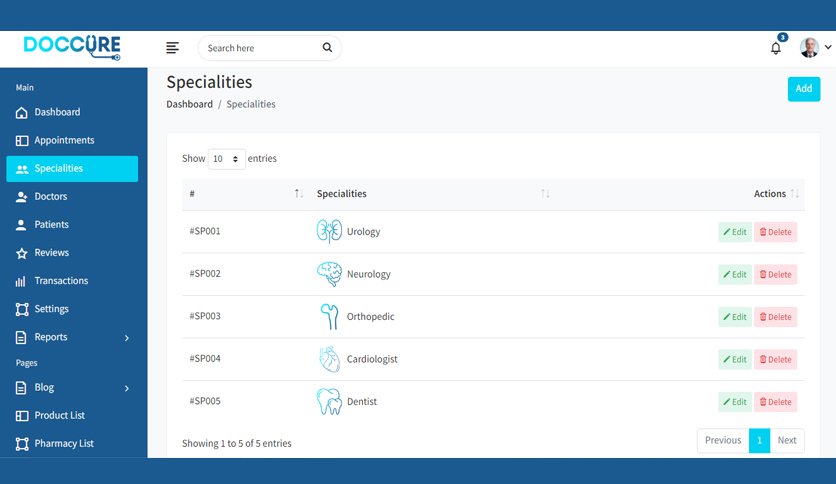This screenshot has width=836, height=484.
Task: Click the Add speciality button
Action: pyautogui.click(x=803, y=89)
